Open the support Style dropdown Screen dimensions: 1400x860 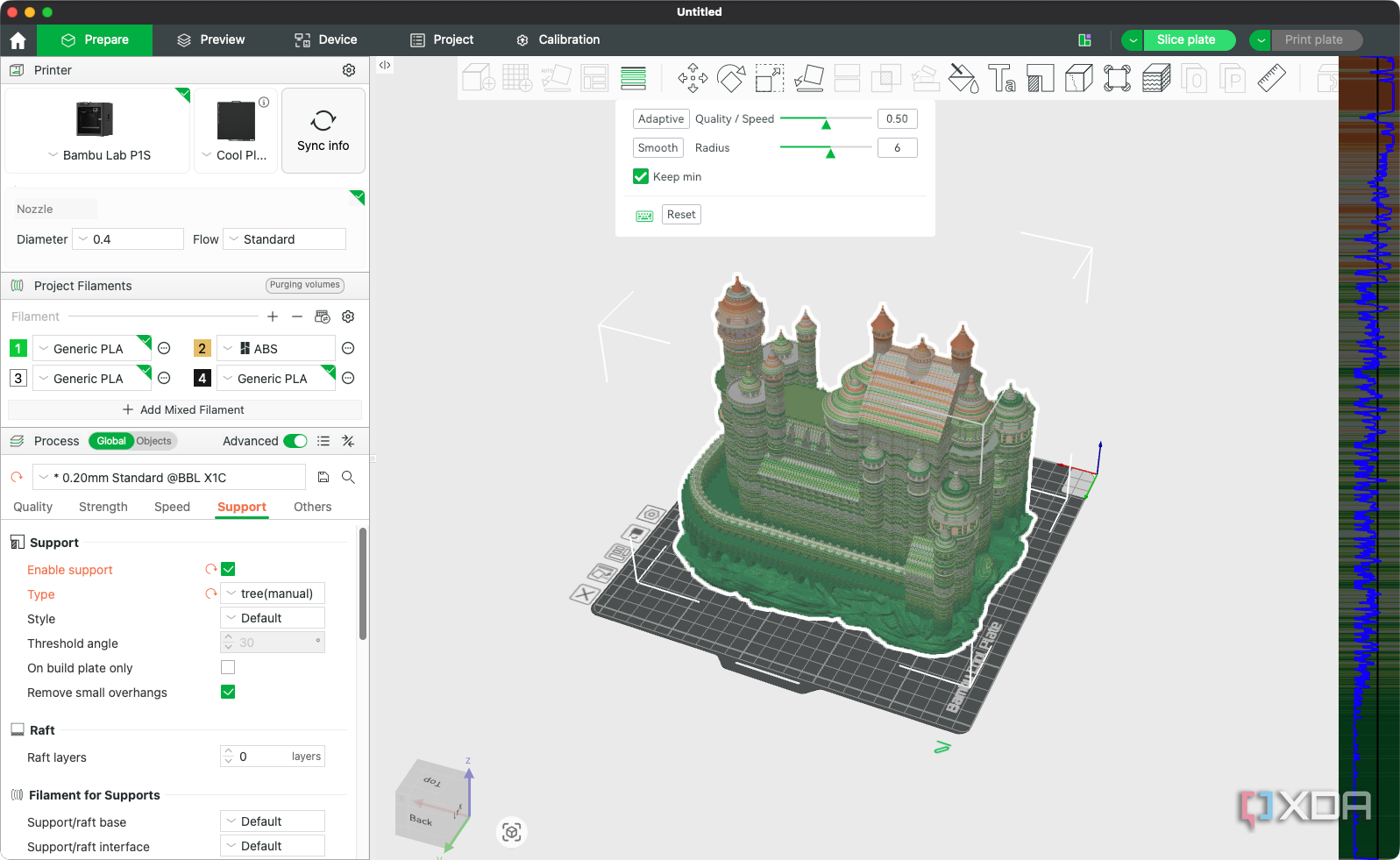pos(273,618)
